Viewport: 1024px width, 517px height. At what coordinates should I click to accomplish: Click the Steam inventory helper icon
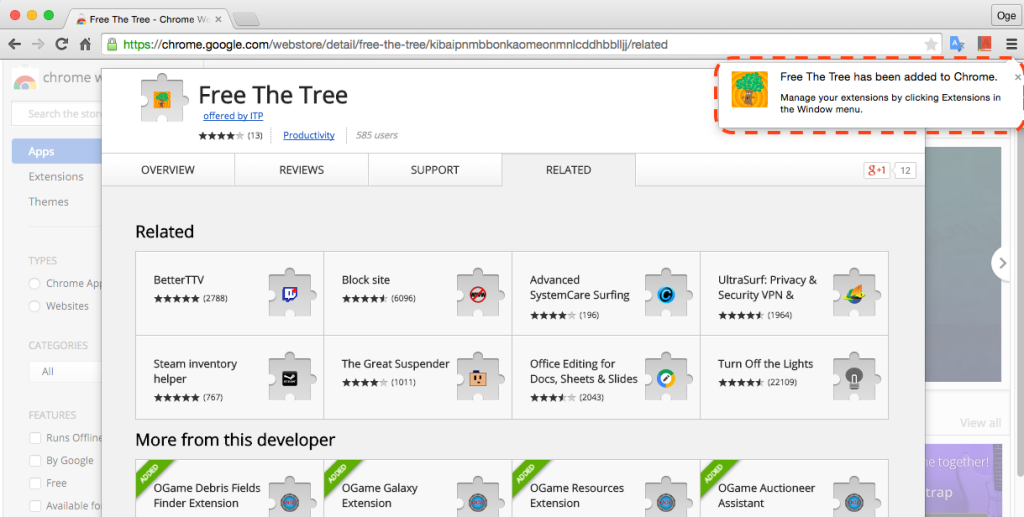pos(290,377)
